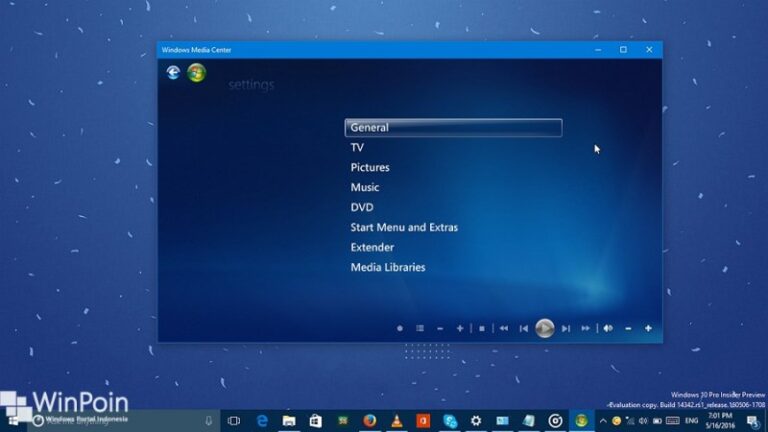Open the Media Libraries settings
This screenshot has width=768, height=432.
(388, 267)
